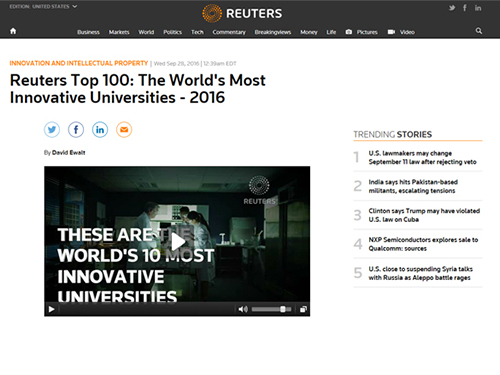Viewport: 500px width, 375px height.
Task: Open the Edition: United States dropdown
Action: (43, 6)
